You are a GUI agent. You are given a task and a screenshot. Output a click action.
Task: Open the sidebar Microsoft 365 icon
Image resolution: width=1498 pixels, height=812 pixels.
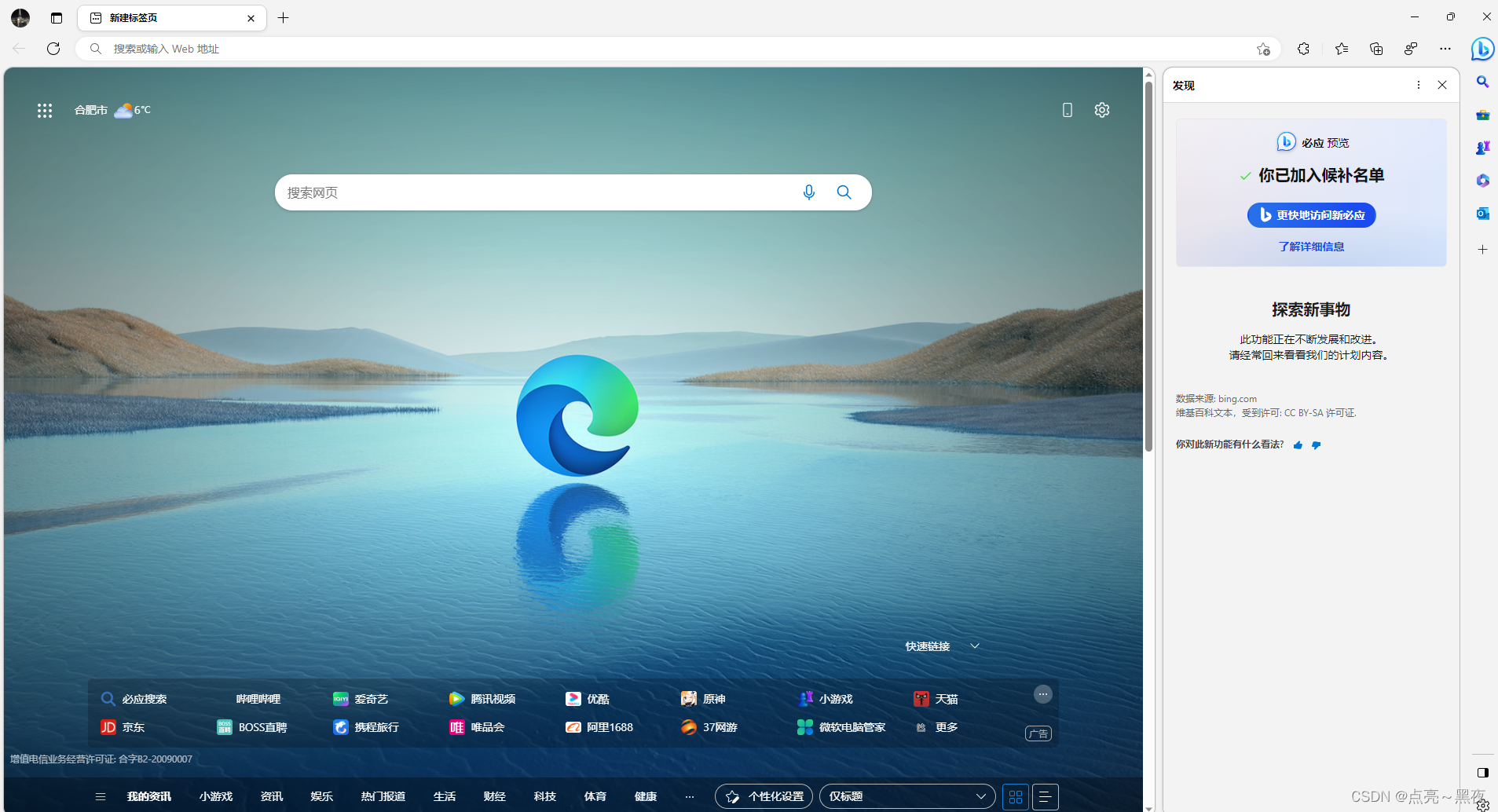1482,181
